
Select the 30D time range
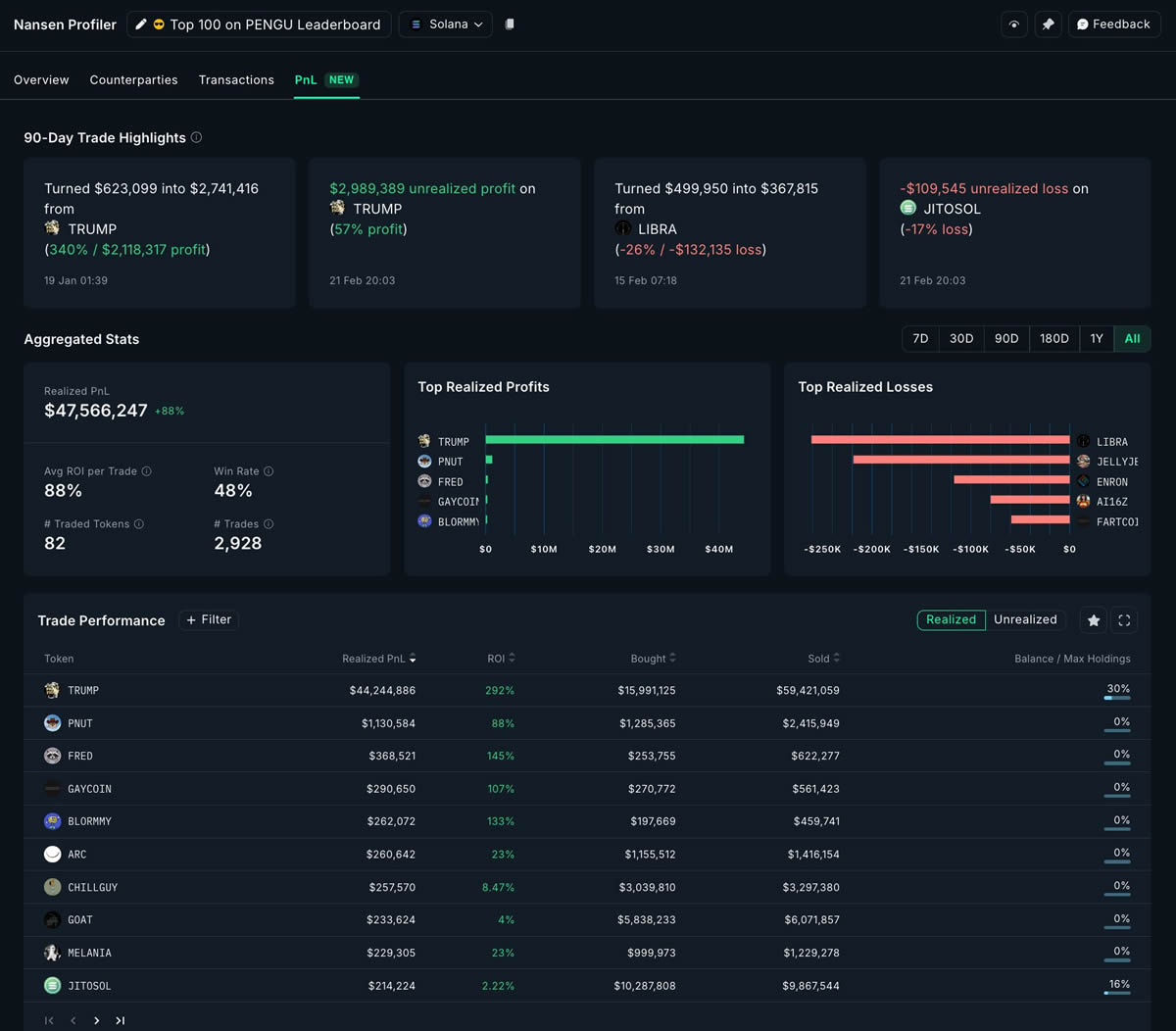click(961, 339)
